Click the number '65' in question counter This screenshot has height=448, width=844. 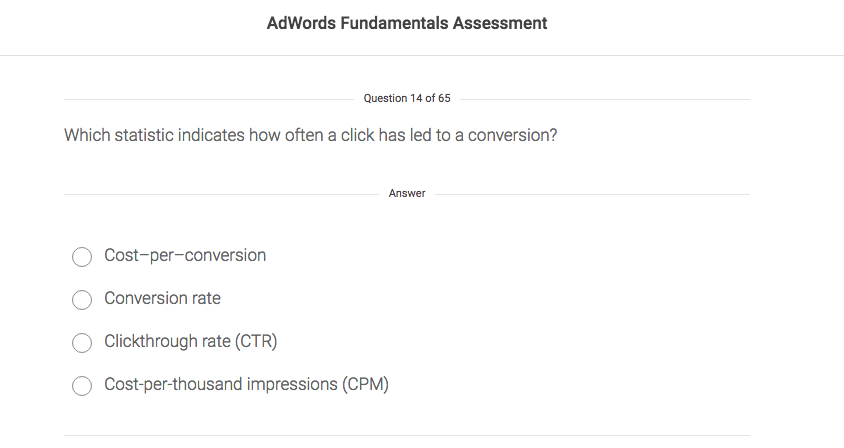(x=444, y=98)
